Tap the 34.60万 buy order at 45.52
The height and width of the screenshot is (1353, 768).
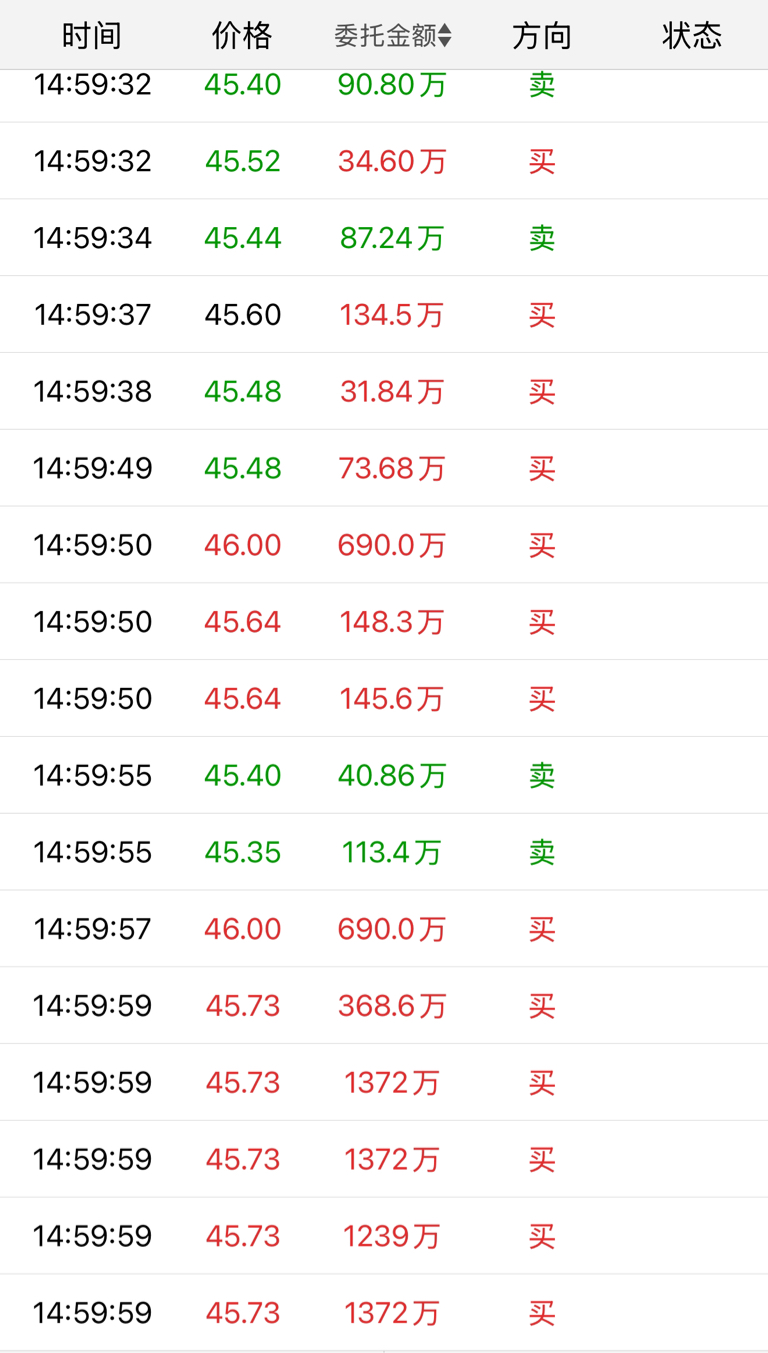pos(391,161)
